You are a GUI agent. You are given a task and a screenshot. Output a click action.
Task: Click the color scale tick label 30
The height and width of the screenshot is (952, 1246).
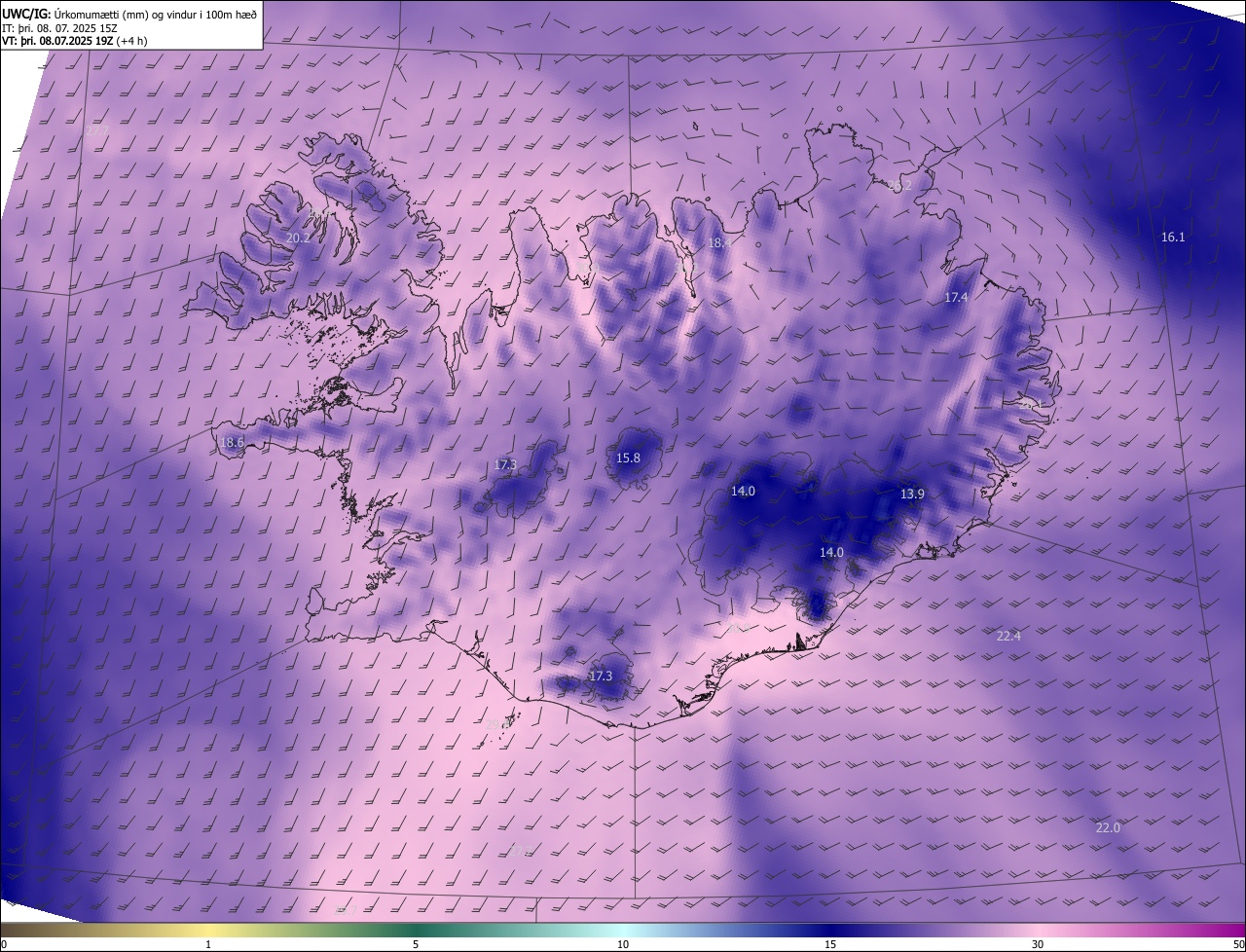pyautogui.click(x=1038, y=944)
